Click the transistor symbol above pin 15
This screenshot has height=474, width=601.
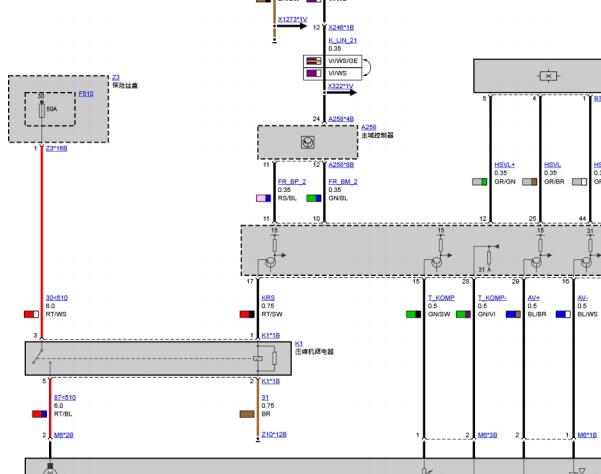click(437, 262)
